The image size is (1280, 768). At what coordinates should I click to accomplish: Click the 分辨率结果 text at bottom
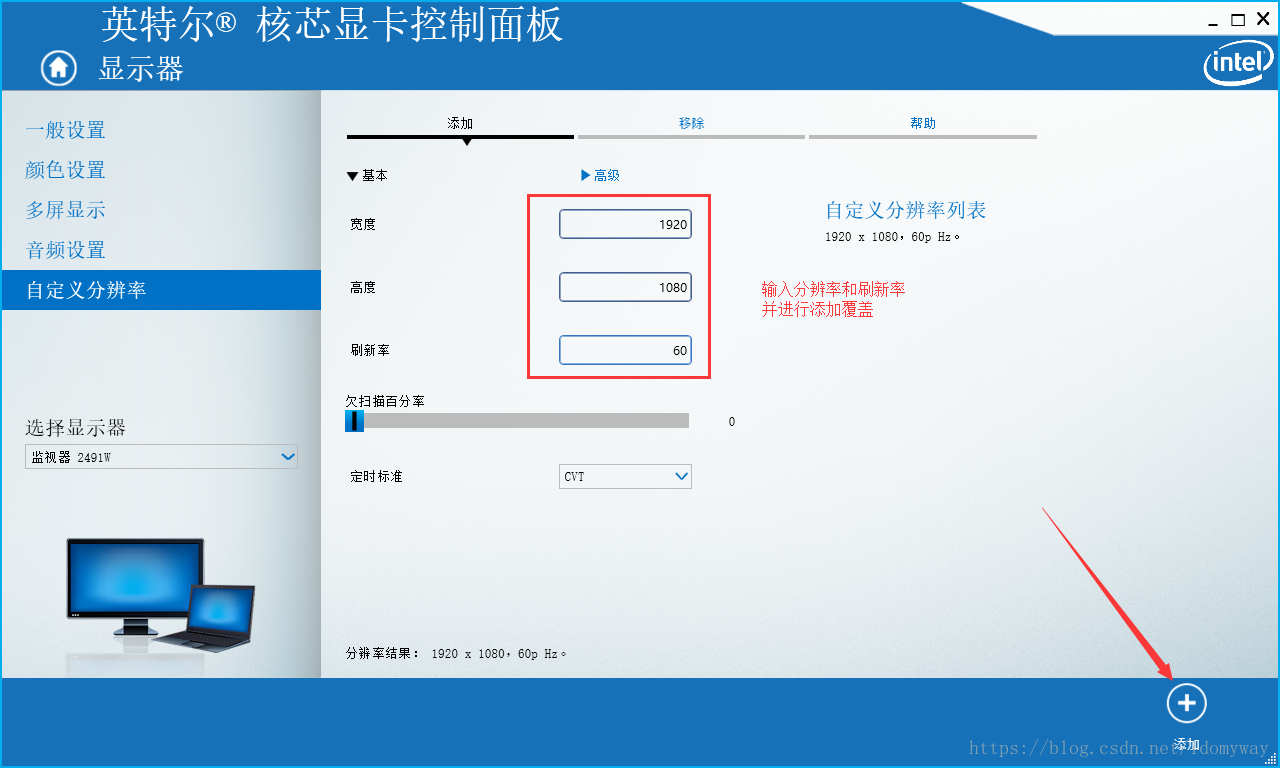click(456, 653)
